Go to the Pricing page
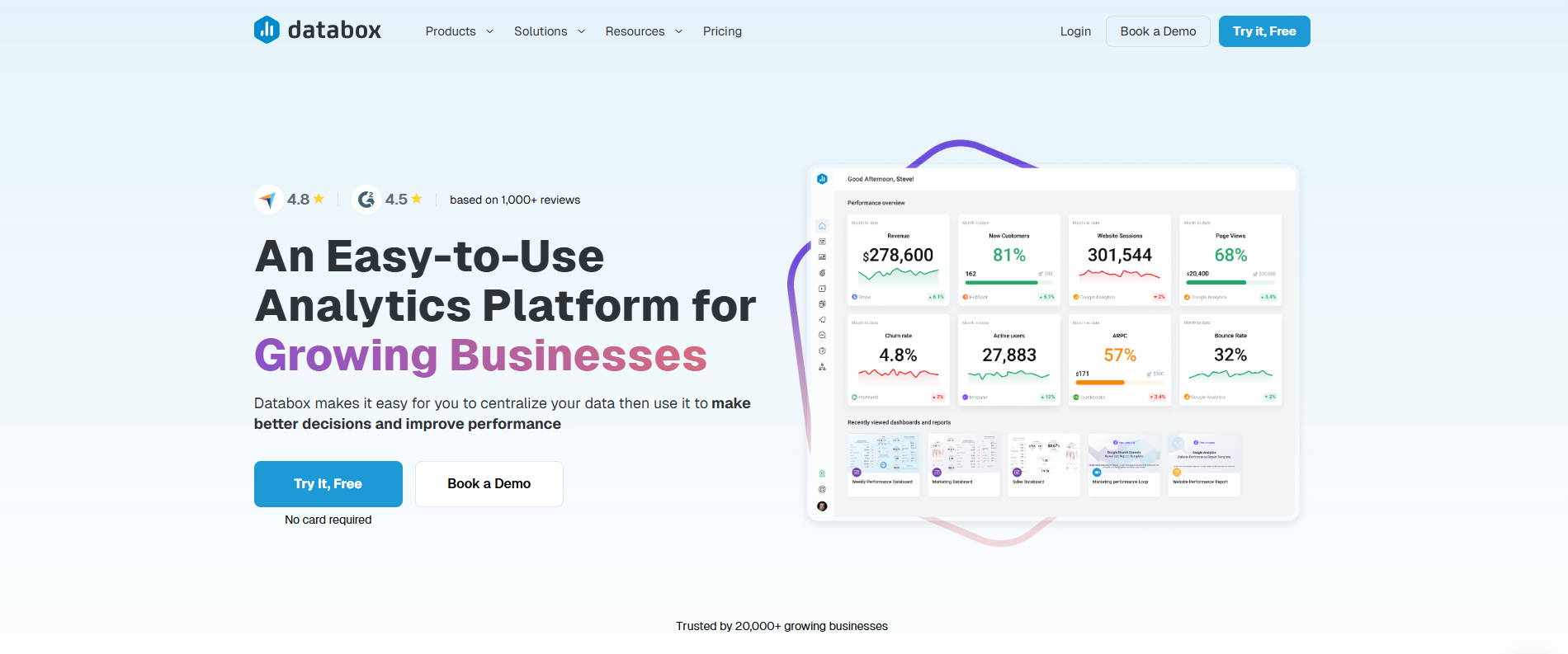1568x654 pixels. (x=722, y=31)
